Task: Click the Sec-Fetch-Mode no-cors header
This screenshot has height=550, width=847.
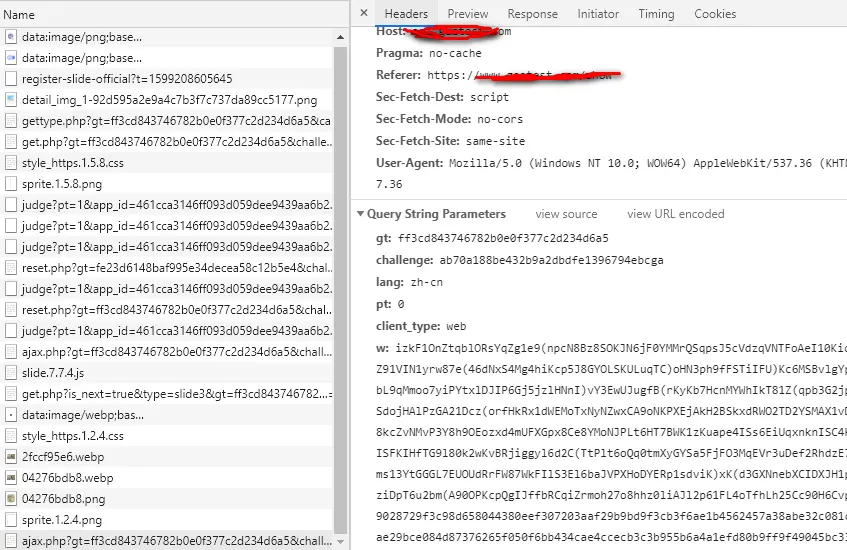Action: pos(449,119)
